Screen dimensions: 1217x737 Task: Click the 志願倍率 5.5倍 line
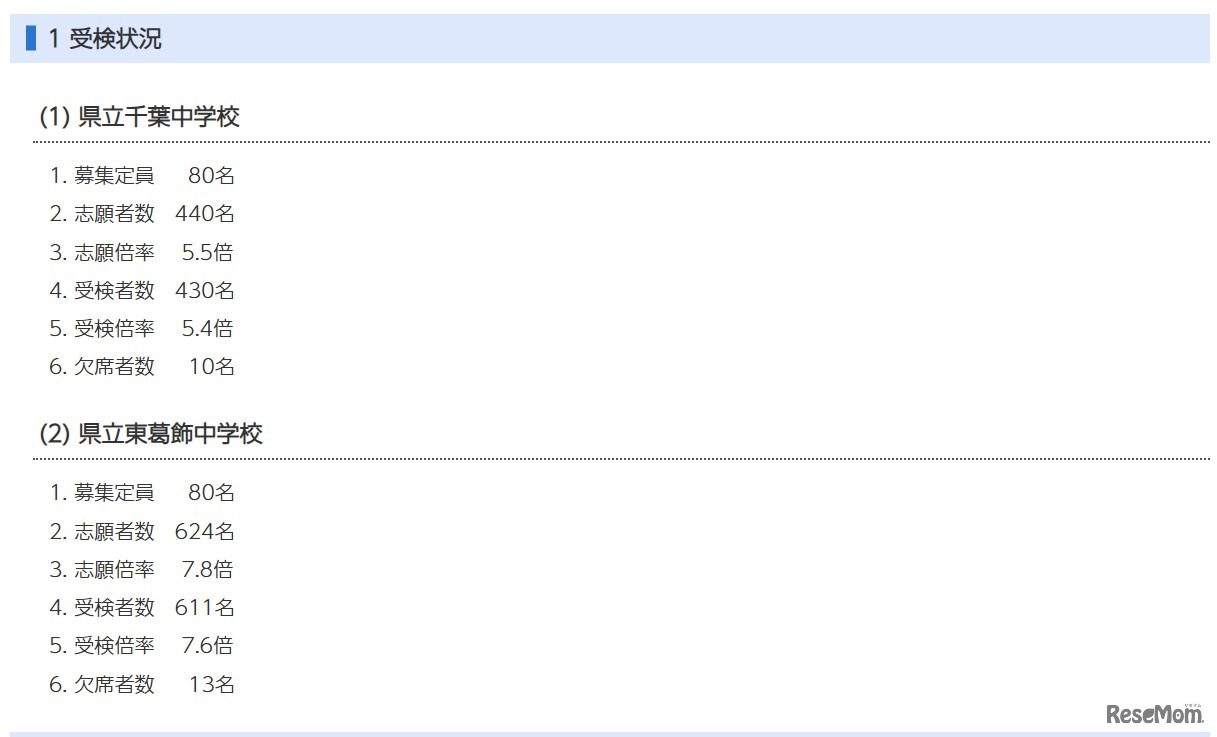tap(142, 252)
